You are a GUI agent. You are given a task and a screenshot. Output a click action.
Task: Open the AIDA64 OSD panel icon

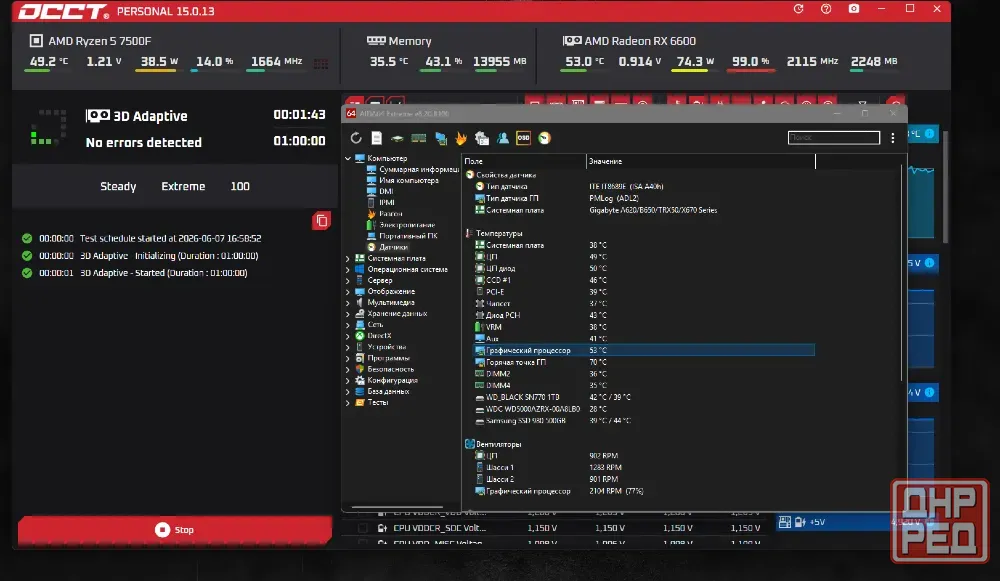pos(523,138)
